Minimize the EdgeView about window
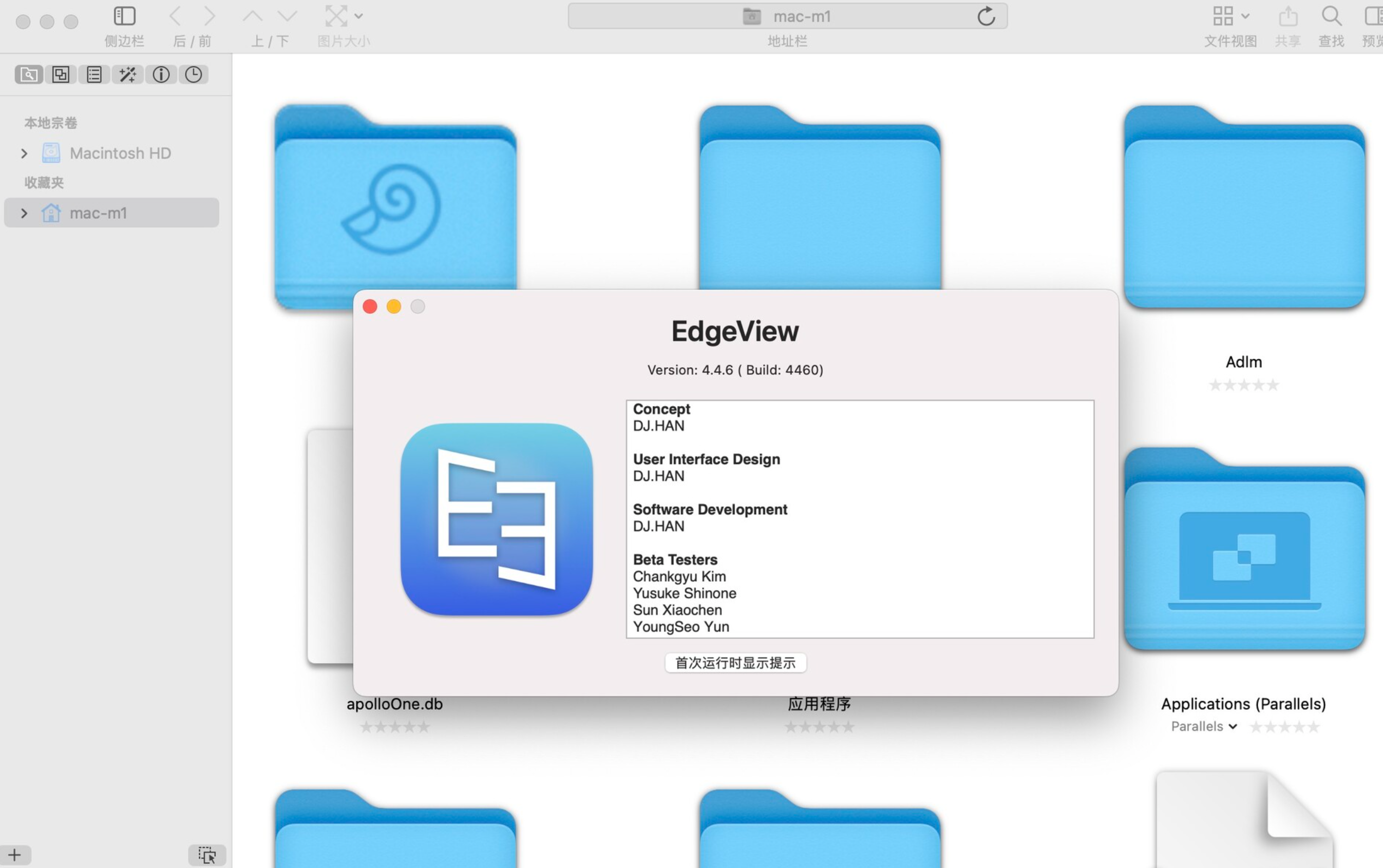 click(394, 306)
